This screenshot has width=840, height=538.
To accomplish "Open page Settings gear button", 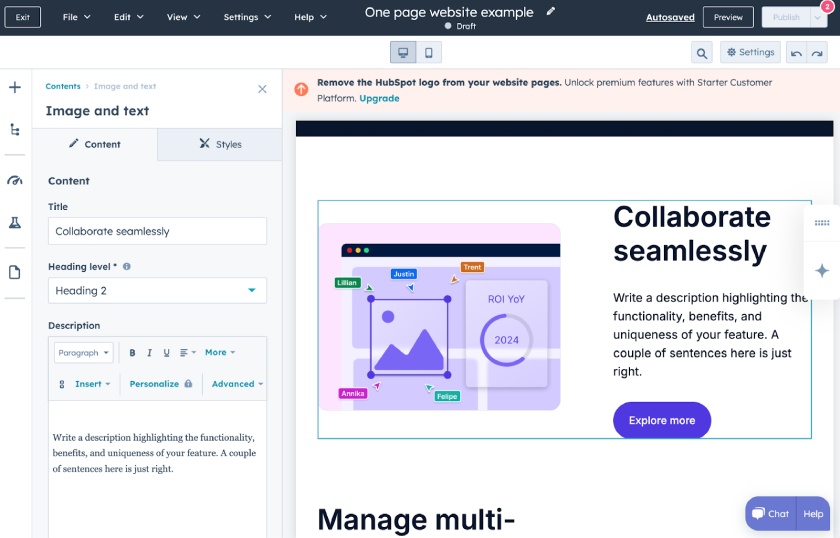I will [751, 53].
